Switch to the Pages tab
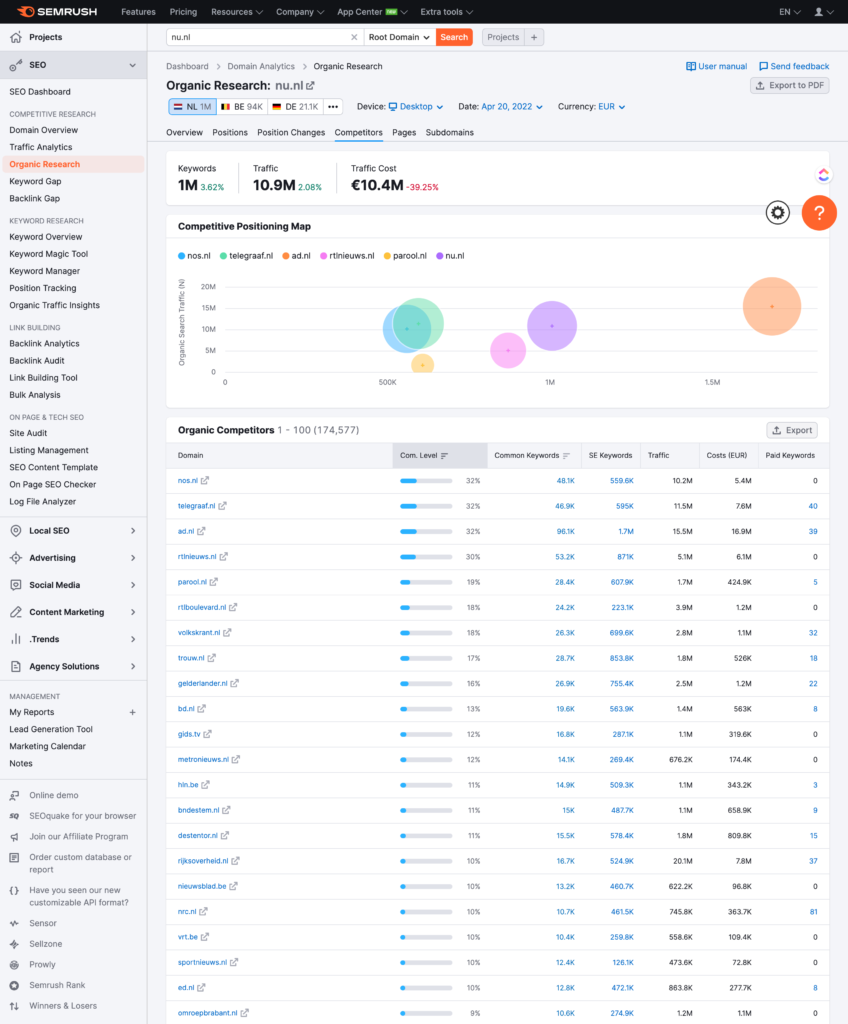This screenshot has width=848, height=1024. click(x=404, y=133)
